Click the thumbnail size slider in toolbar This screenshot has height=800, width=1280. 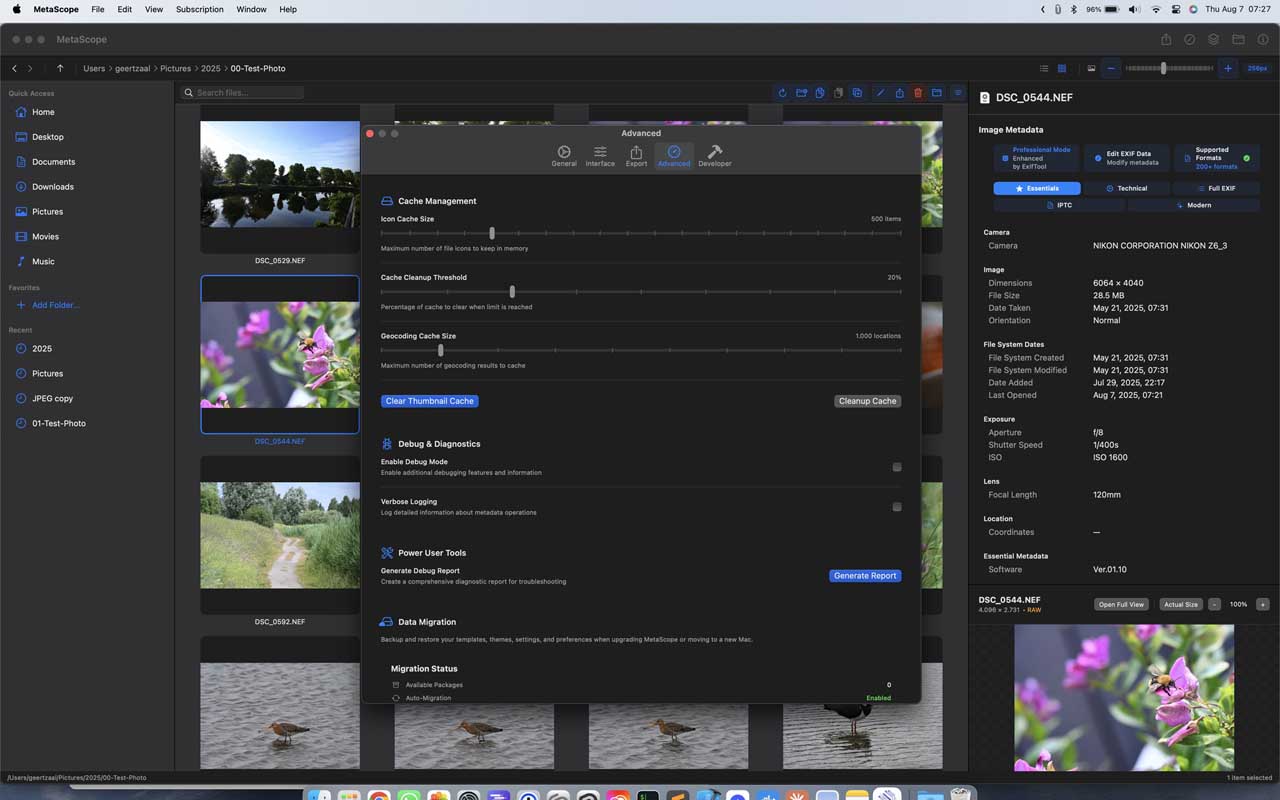pos(1169,68)
